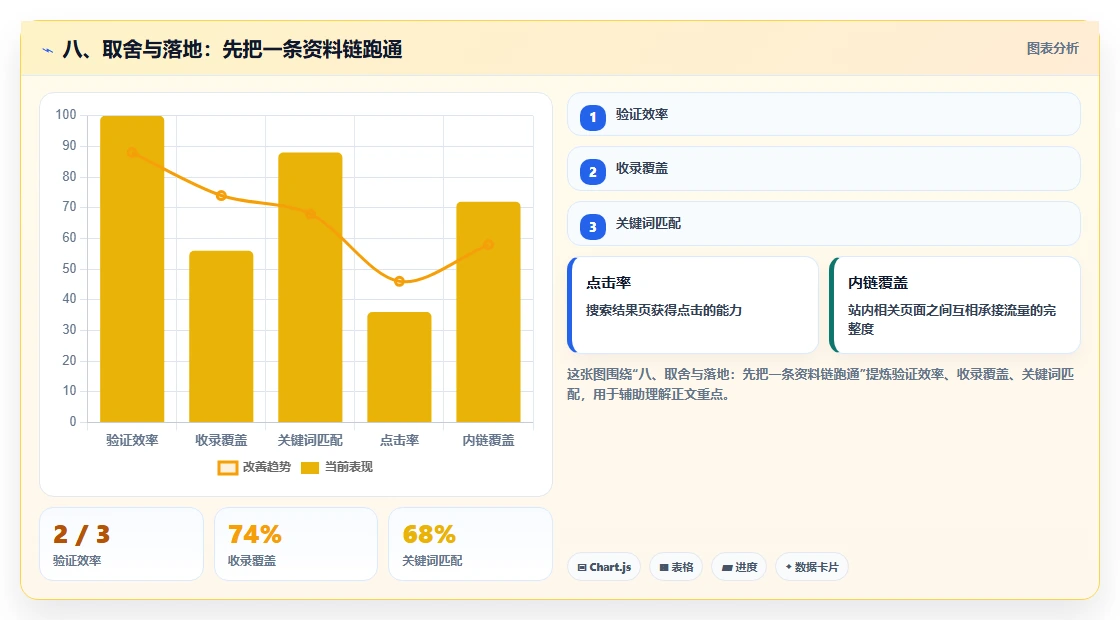1120x620 pixels.
Task: Click the 点击率 bar in the chart
Action: tap(399, 367)
